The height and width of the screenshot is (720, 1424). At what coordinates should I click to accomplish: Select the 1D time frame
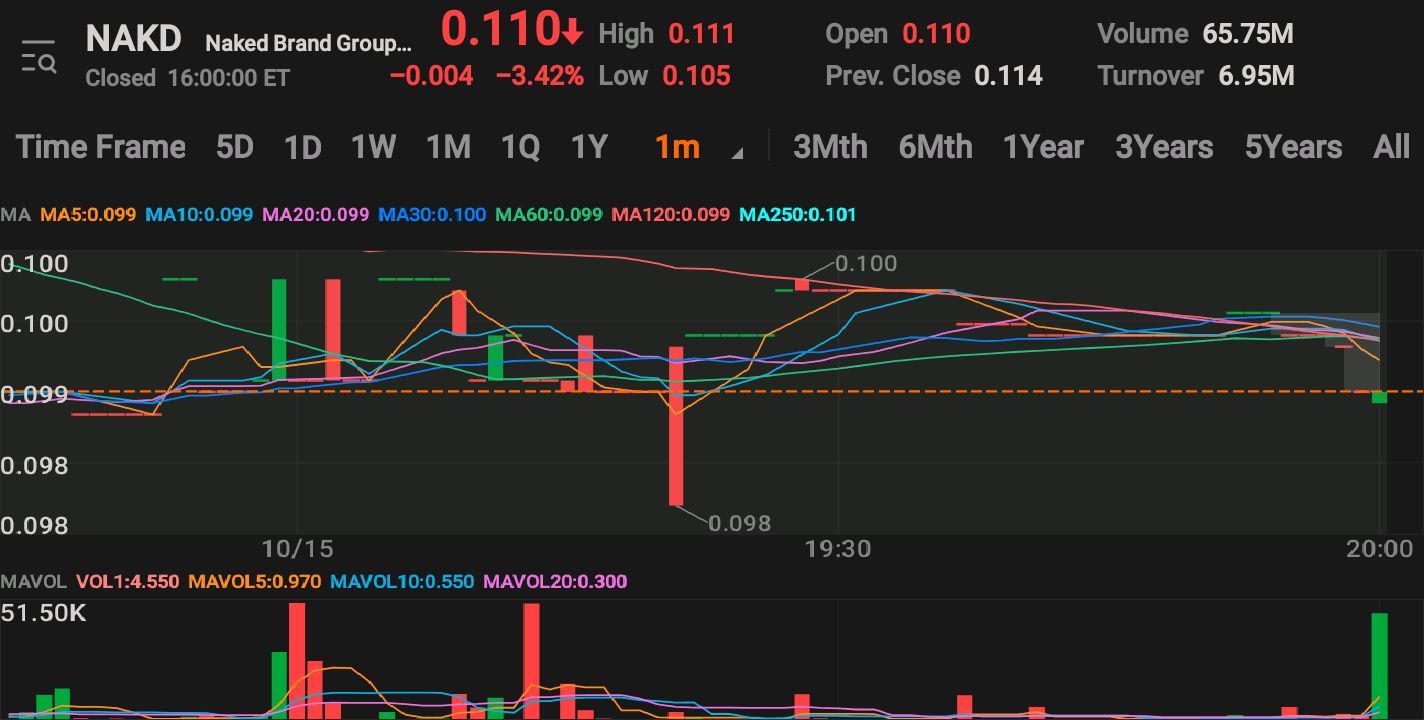[302, 148]
